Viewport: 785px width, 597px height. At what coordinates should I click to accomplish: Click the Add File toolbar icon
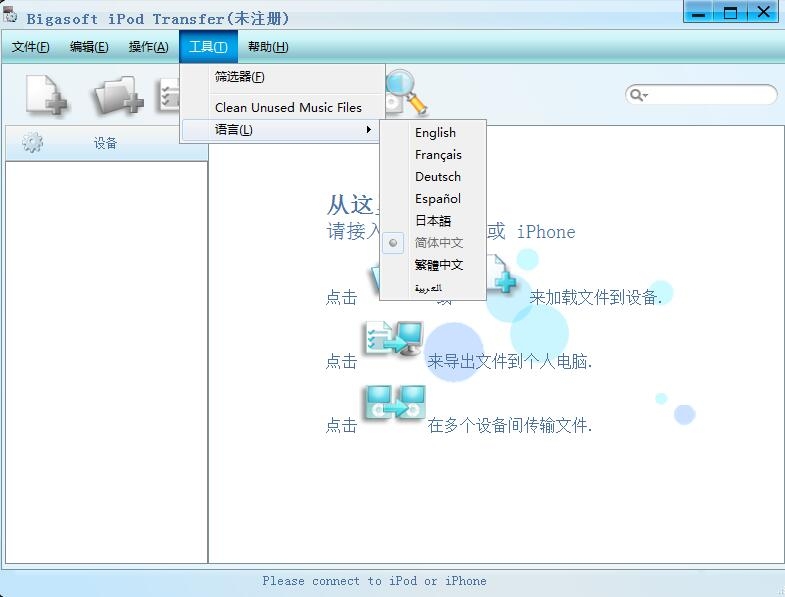[x=46, y=94]
